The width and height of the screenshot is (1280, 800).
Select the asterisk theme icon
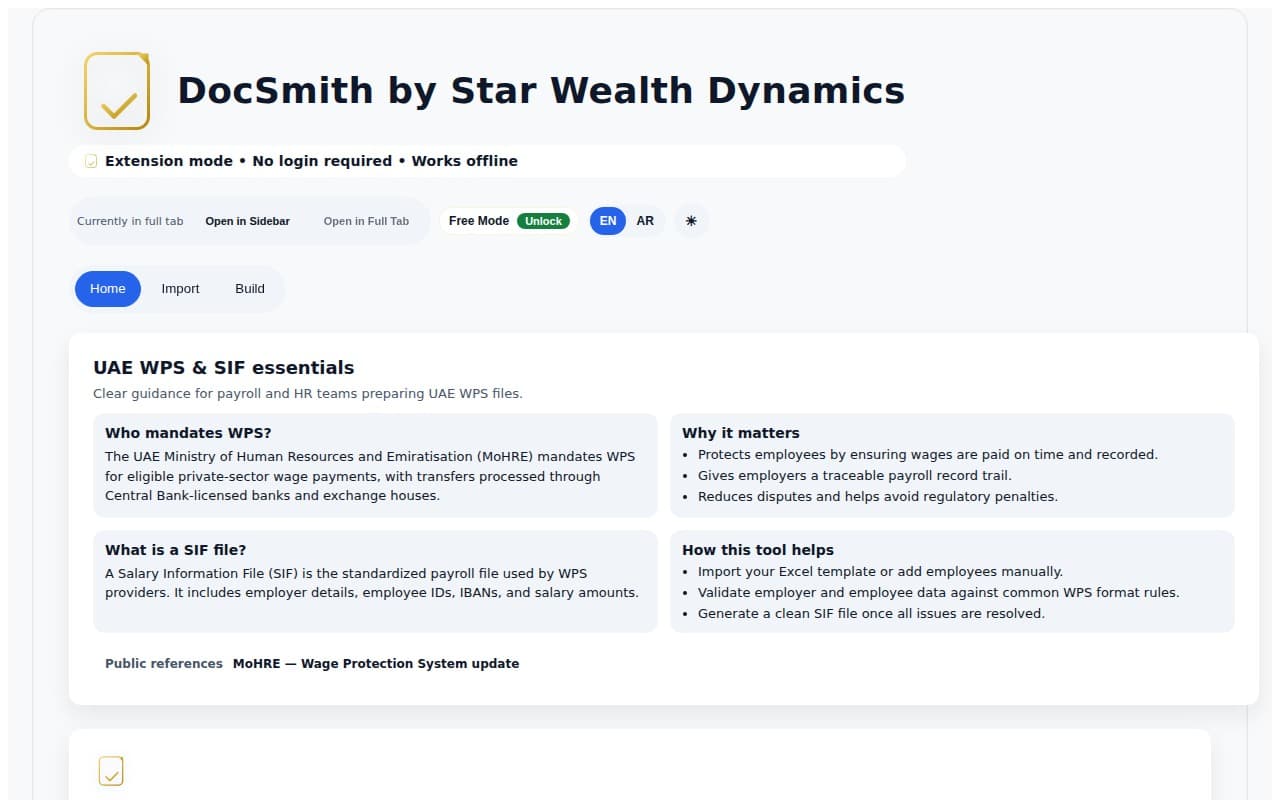click(691, 221)
